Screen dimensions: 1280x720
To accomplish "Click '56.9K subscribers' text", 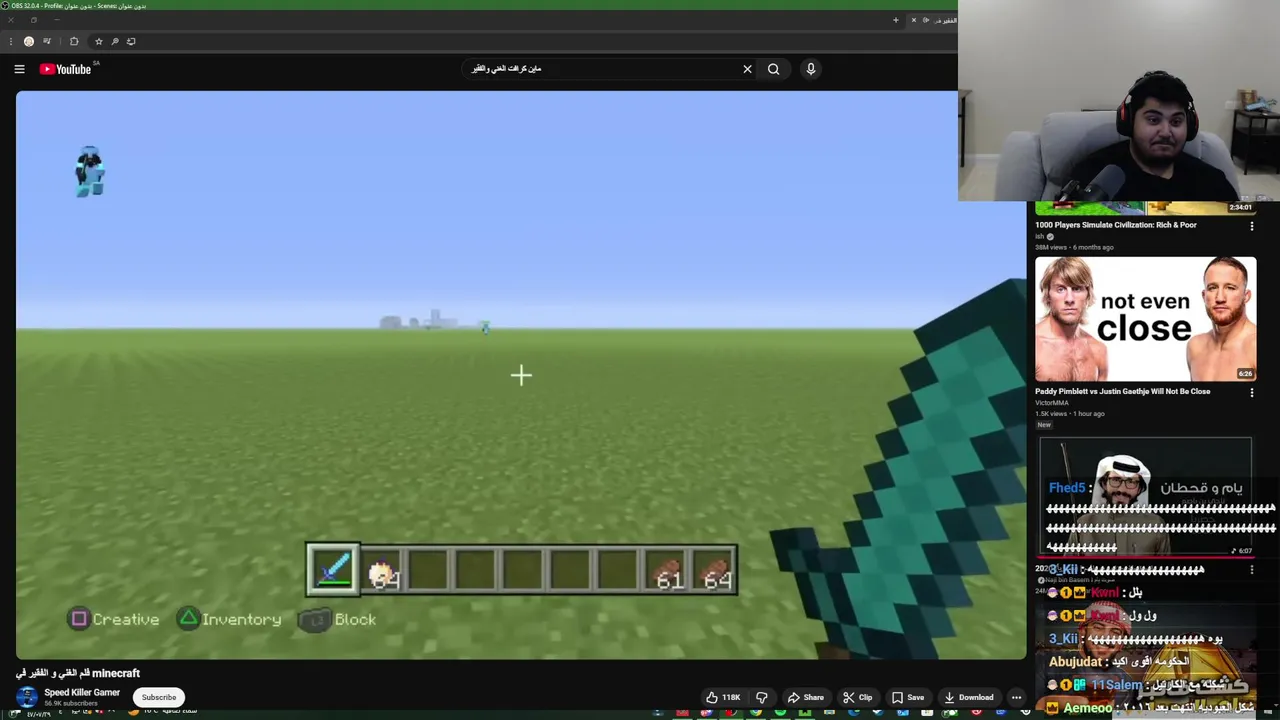I will pos(71,703).
